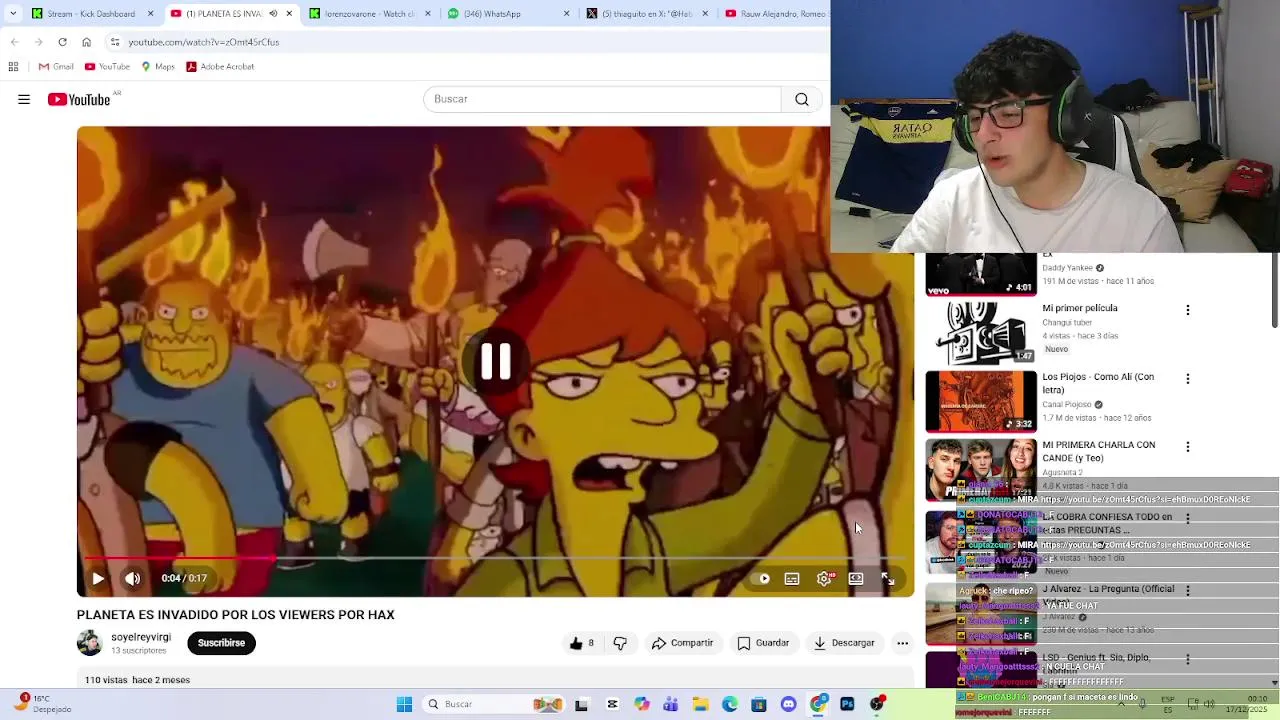
Task: View site information icon in address bar
Action: [115, 42]
